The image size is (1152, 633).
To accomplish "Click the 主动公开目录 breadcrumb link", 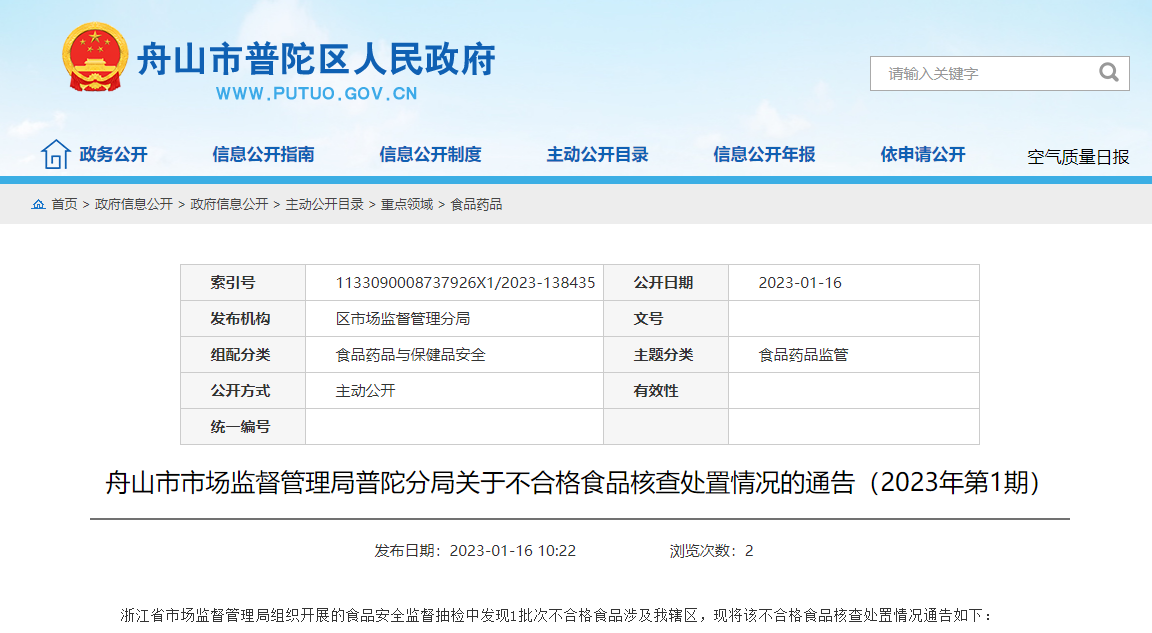I will pos(324,204).
